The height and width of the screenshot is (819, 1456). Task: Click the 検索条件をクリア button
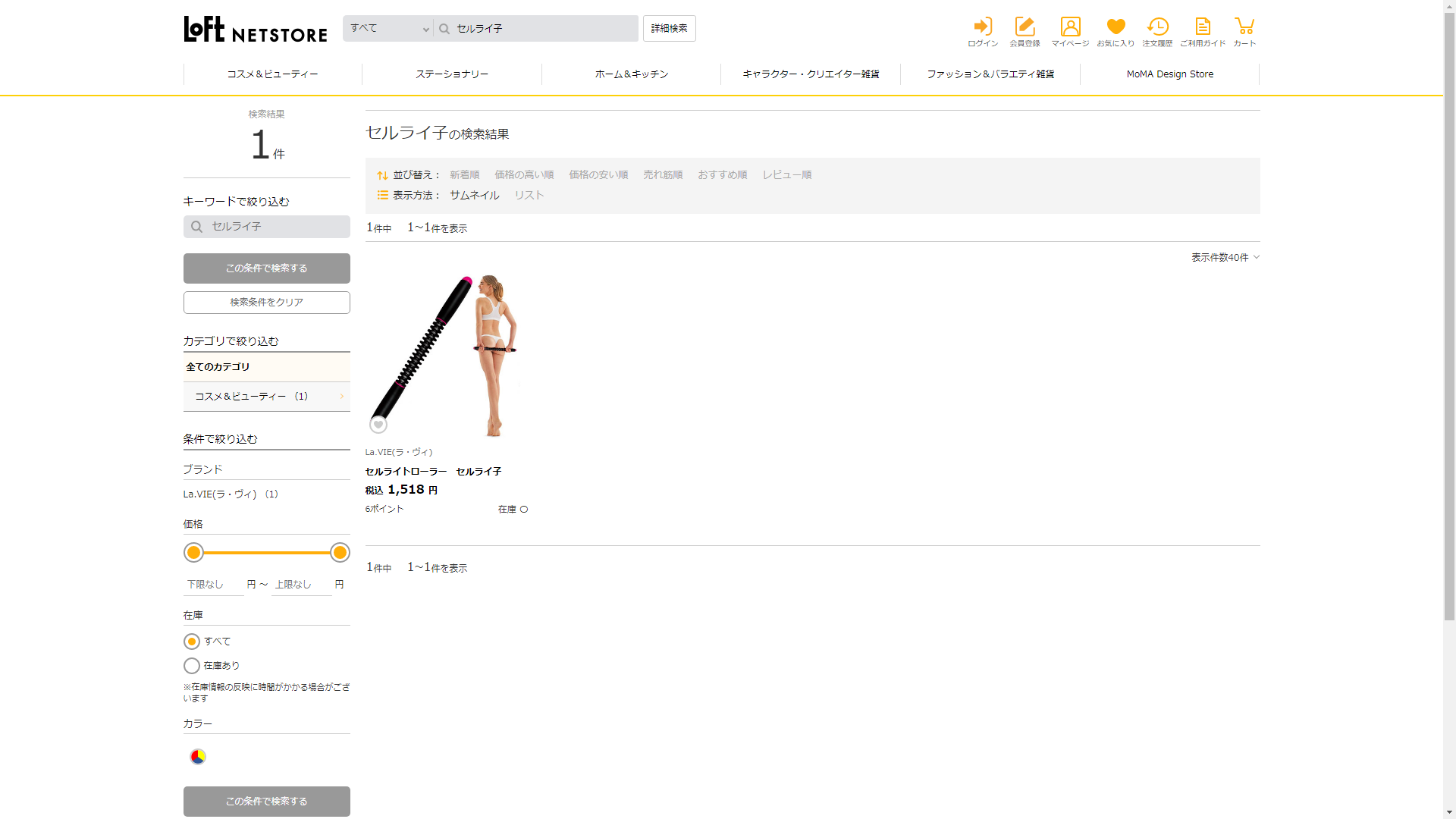pyautogui.click(x=266, y=303)
